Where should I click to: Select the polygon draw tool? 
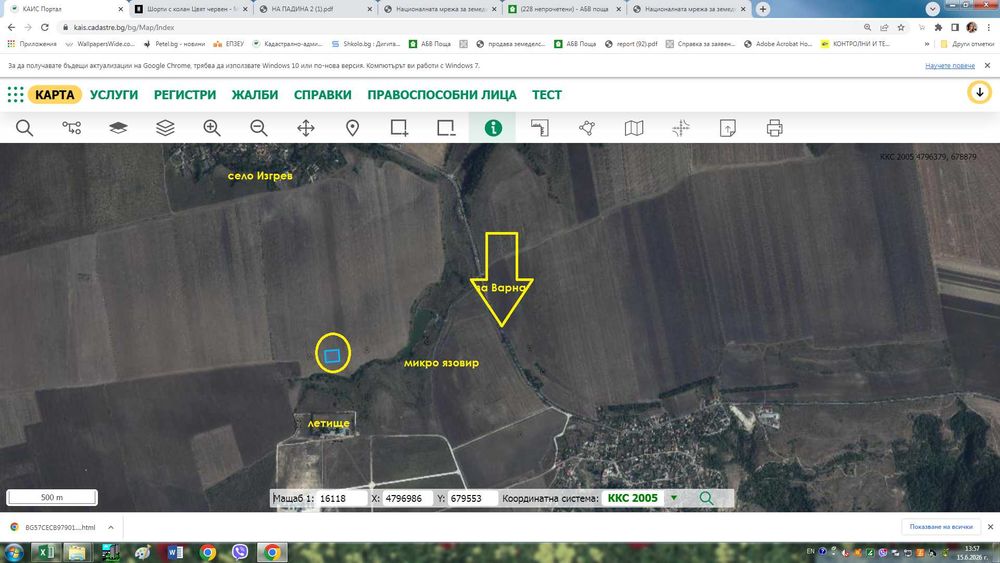point(587,128)
